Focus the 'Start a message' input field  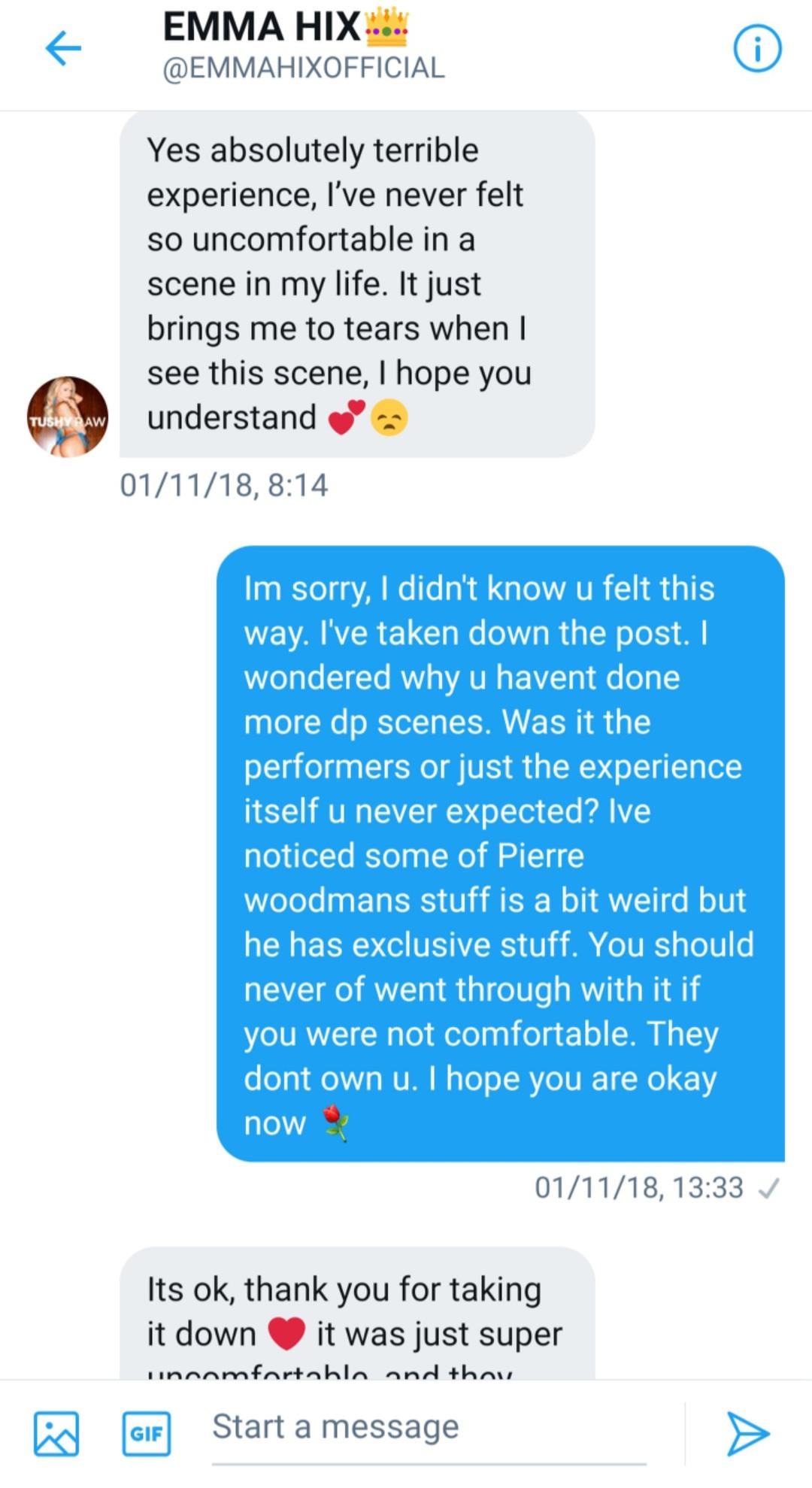coord(429,1427)
